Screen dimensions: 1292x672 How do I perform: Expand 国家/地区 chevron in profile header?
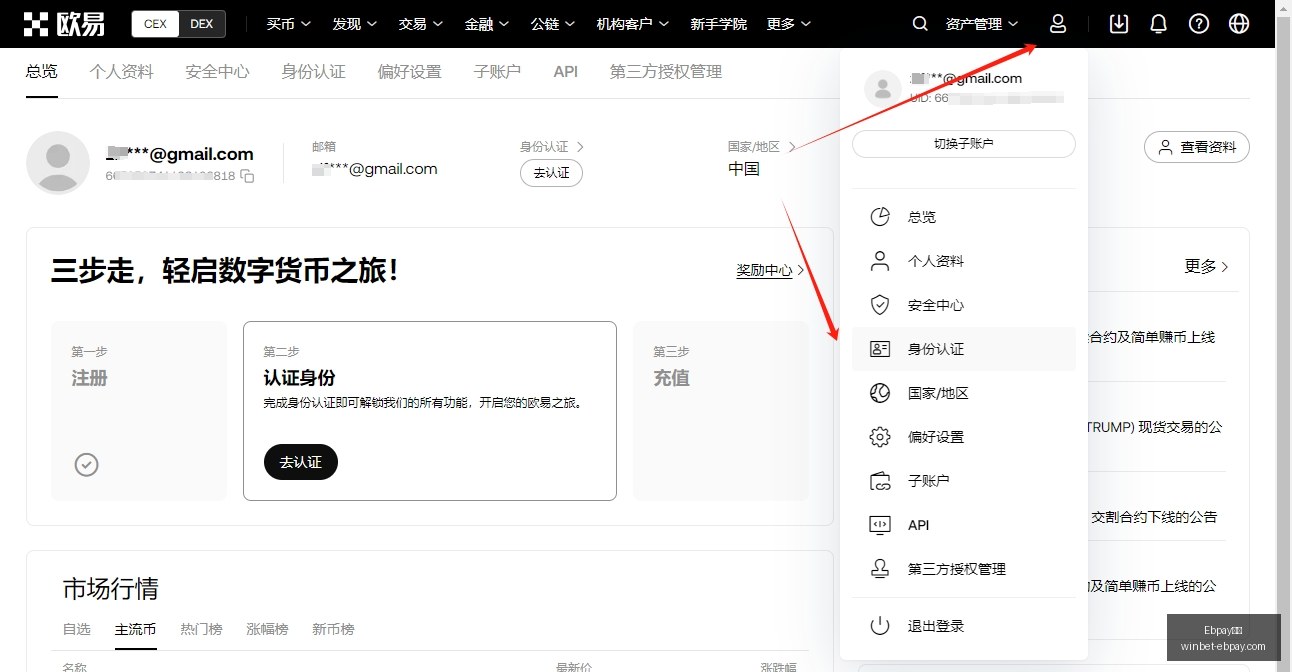(x=792, y=147)
